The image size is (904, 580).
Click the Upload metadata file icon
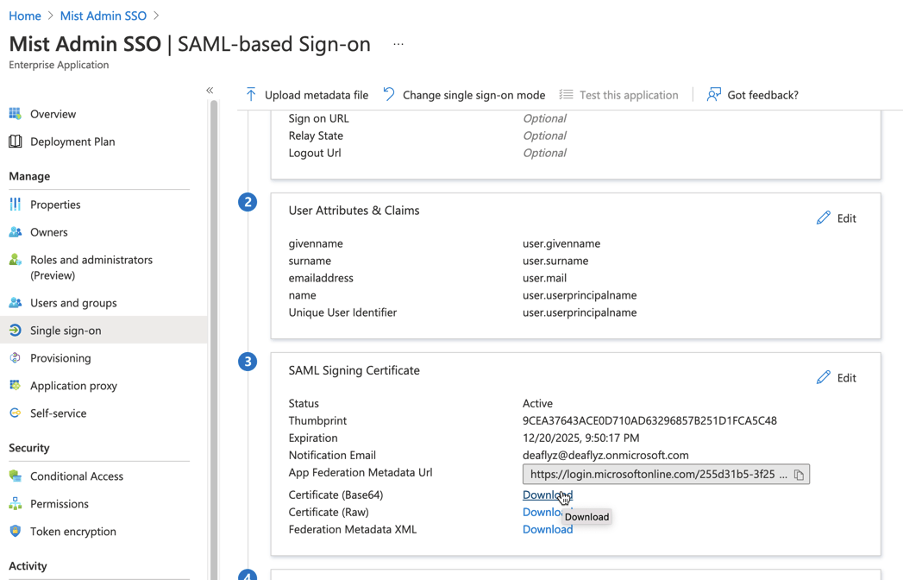pos(247,94)
